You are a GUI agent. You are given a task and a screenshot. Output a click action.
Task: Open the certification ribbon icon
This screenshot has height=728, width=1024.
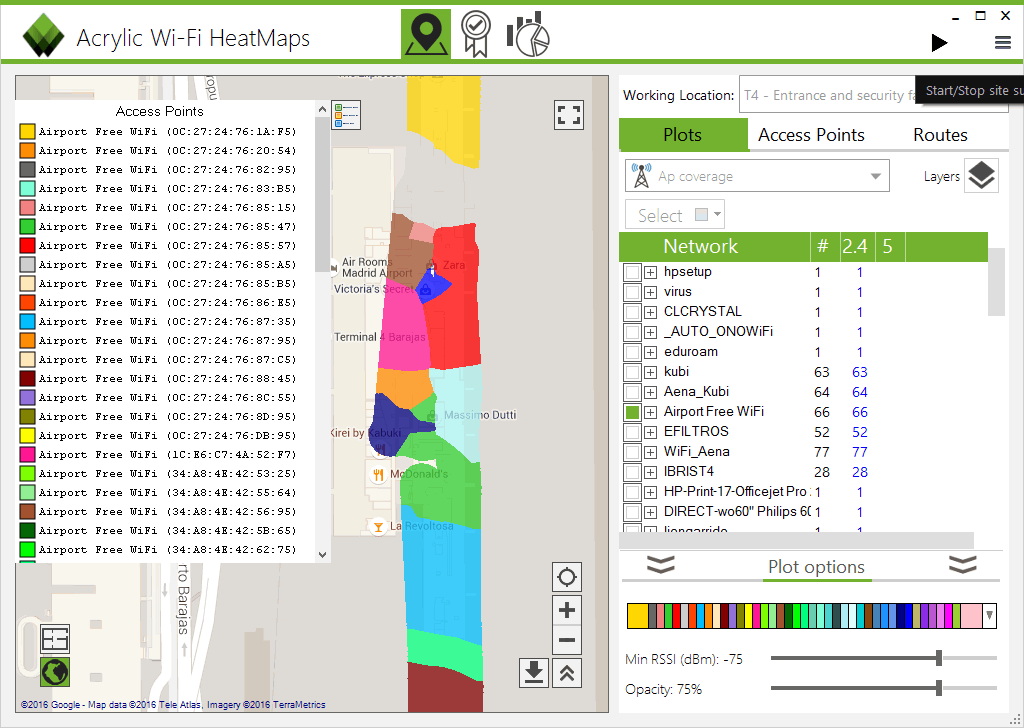coord(476,34)
